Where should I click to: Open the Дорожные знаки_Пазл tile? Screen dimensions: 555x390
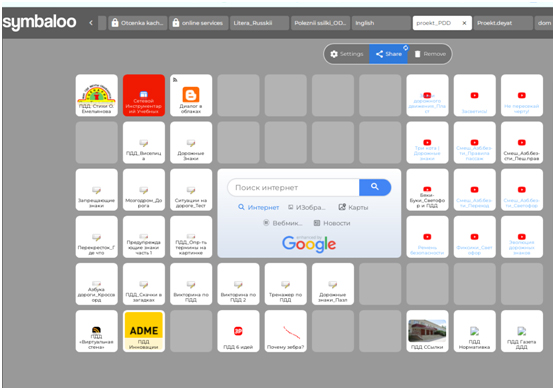[x=333, y=284]
